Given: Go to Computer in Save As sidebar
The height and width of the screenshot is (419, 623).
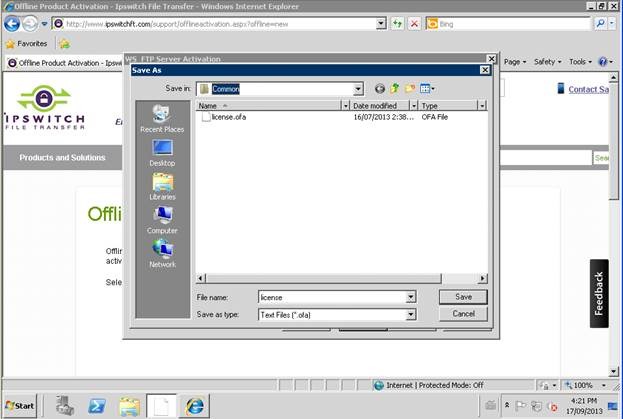Looking at the screenshot, I should coord(162,220).
